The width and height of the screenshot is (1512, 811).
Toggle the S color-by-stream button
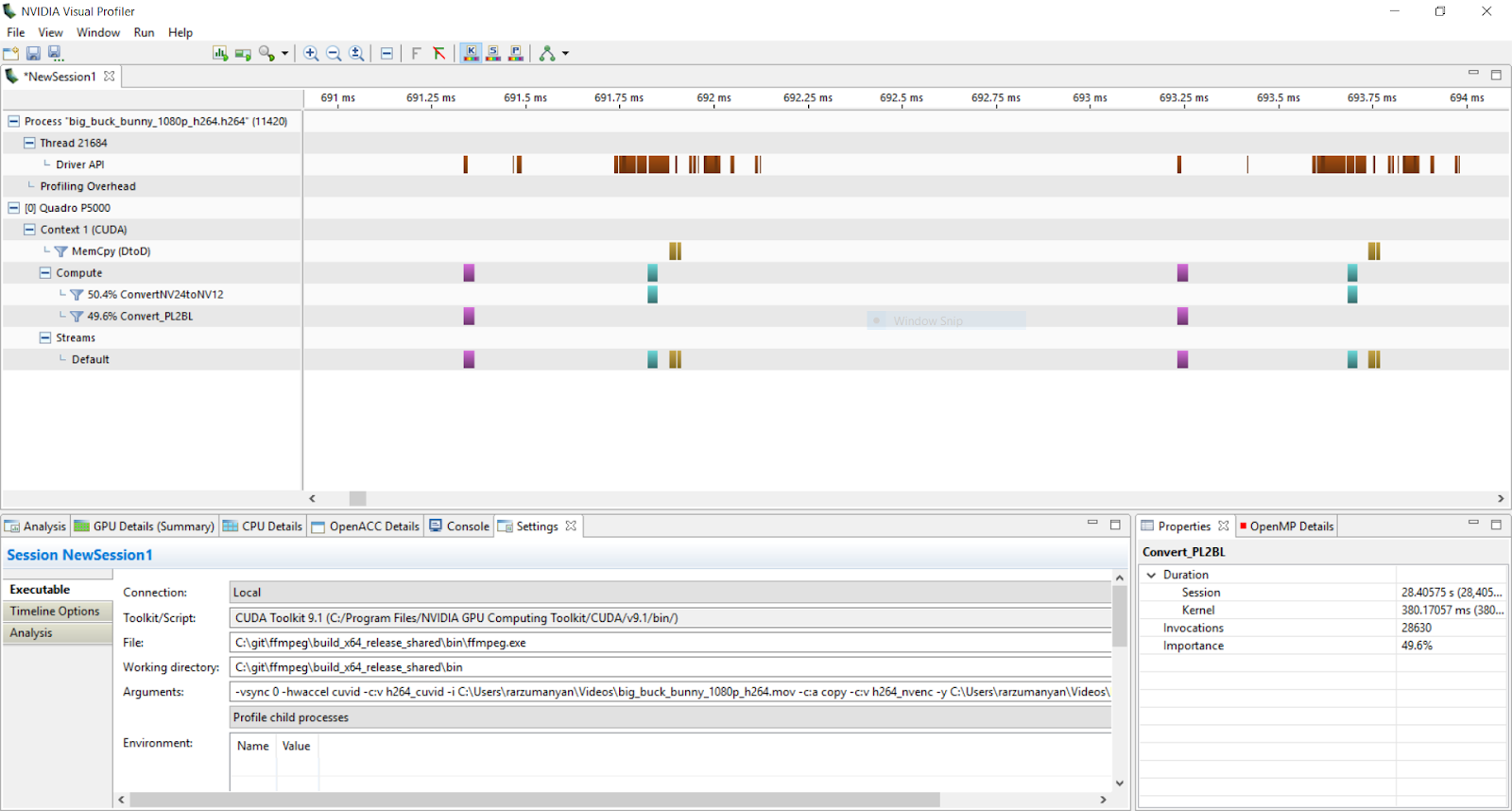(493, 54)
